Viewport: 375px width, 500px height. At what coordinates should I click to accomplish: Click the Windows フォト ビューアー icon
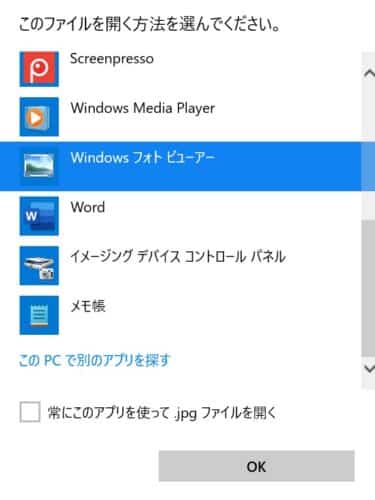39,166
